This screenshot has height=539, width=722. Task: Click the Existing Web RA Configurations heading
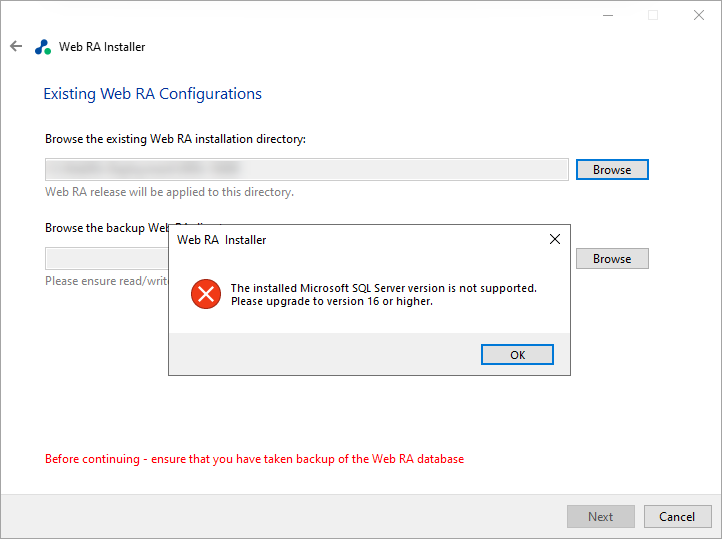[x=152, y=94]
